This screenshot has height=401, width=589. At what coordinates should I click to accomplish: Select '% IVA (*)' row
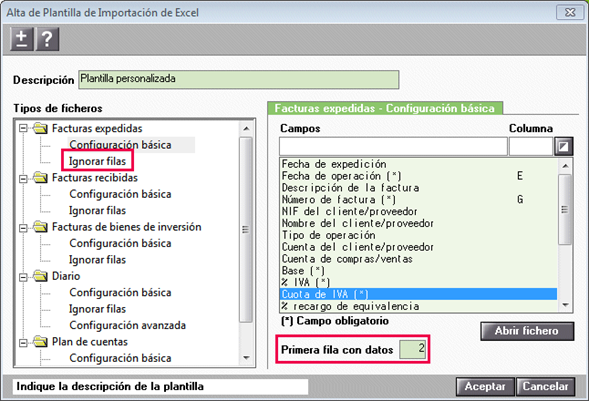(418, 282)
